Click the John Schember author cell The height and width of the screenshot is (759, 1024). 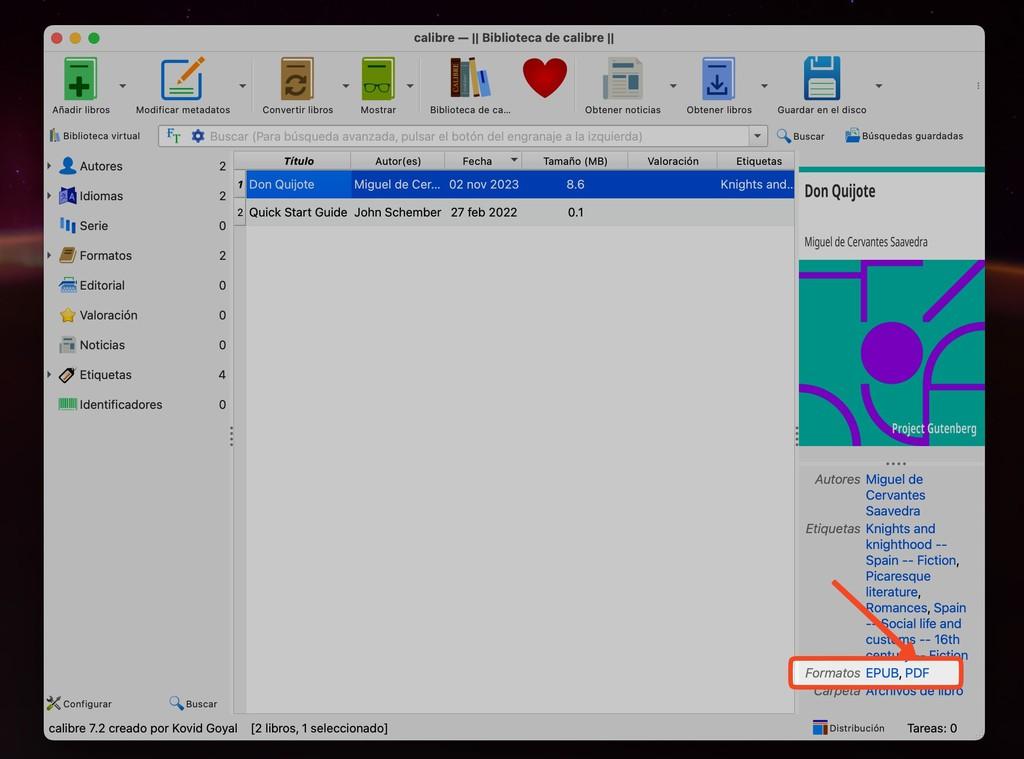(398, 212)
